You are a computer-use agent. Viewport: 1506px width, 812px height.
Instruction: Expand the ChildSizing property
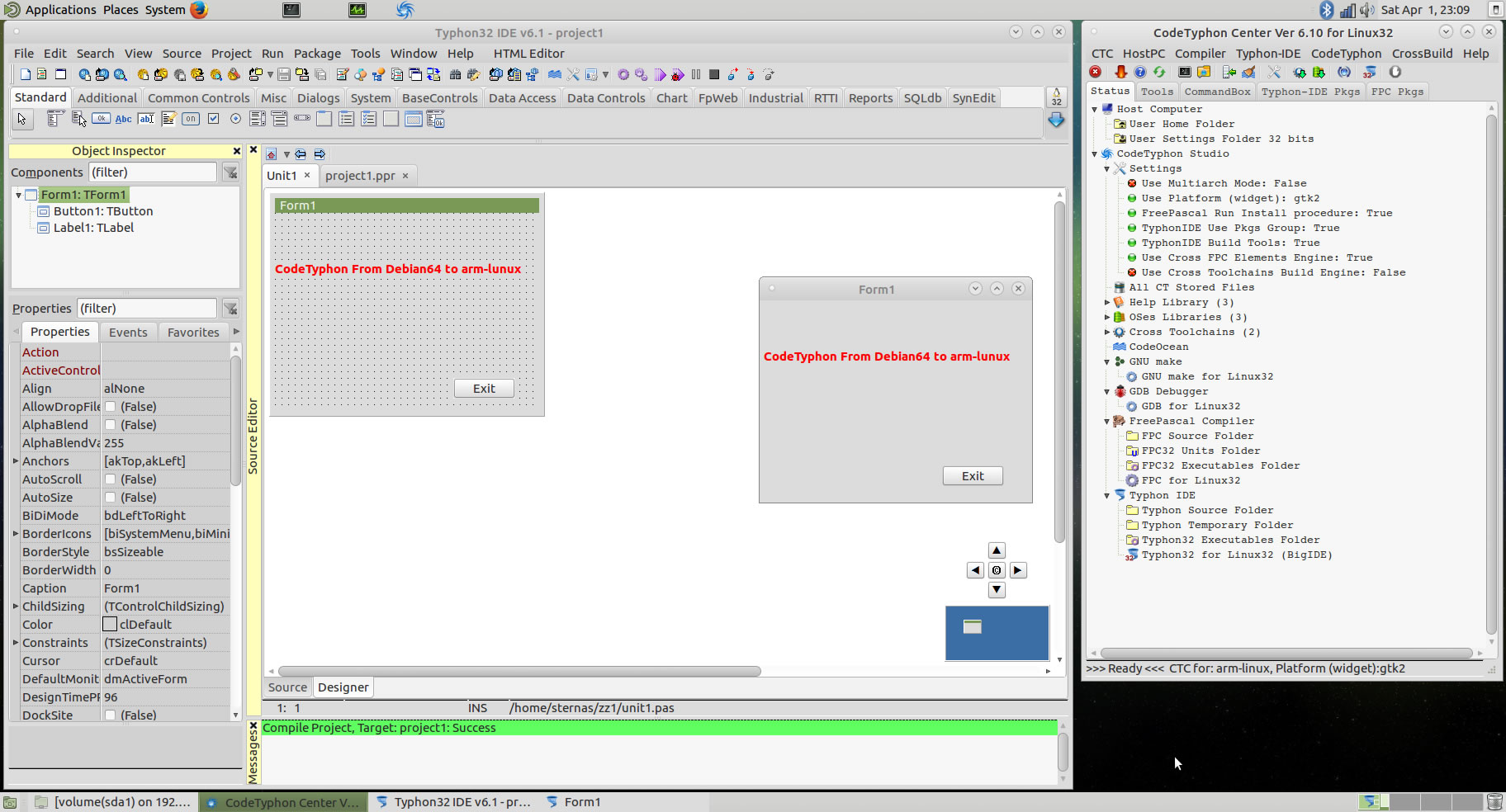click(16, 606)
